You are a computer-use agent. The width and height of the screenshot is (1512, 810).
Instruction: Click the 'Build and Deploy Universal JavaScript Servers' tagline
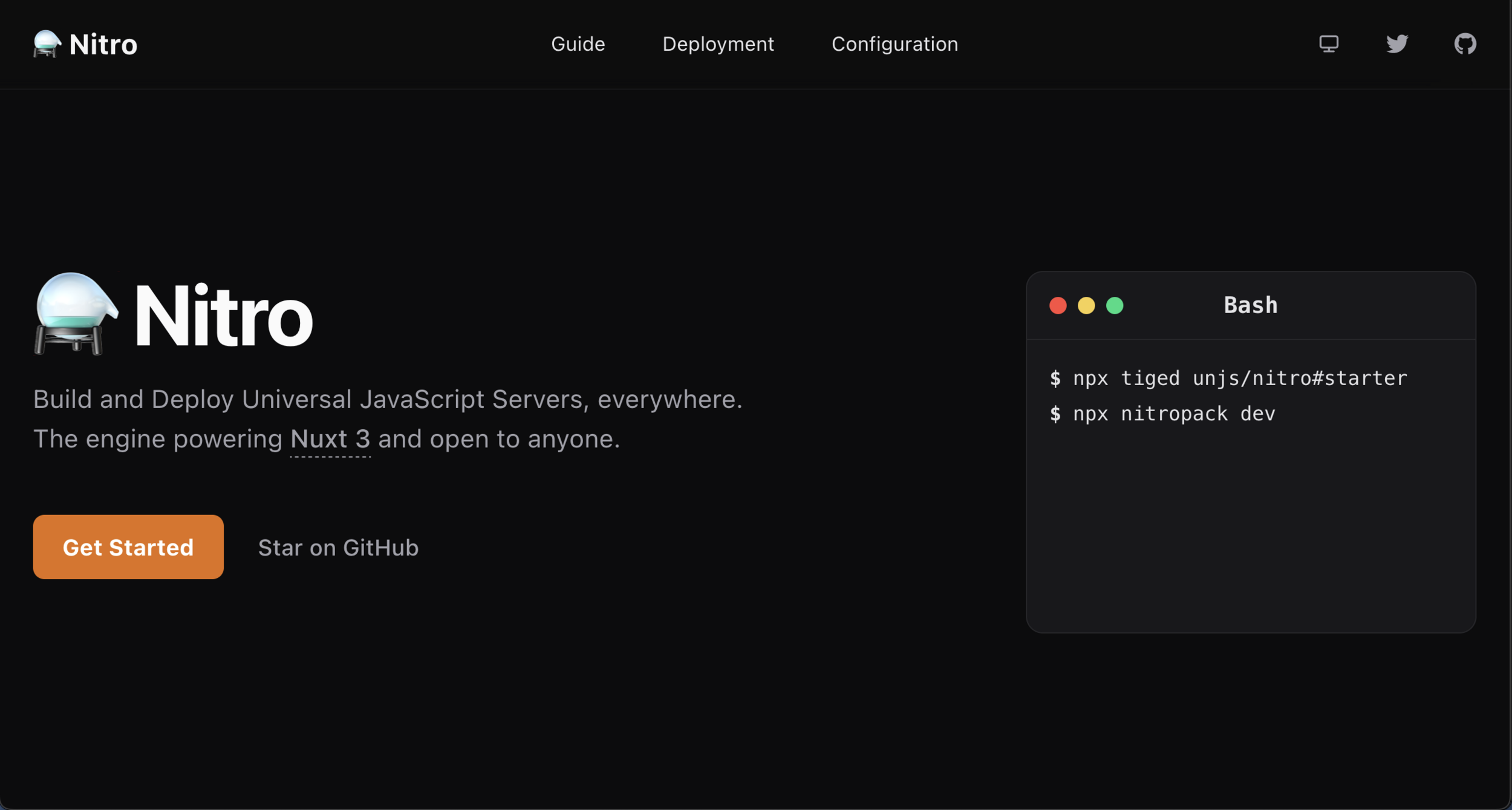coord(387,400)
